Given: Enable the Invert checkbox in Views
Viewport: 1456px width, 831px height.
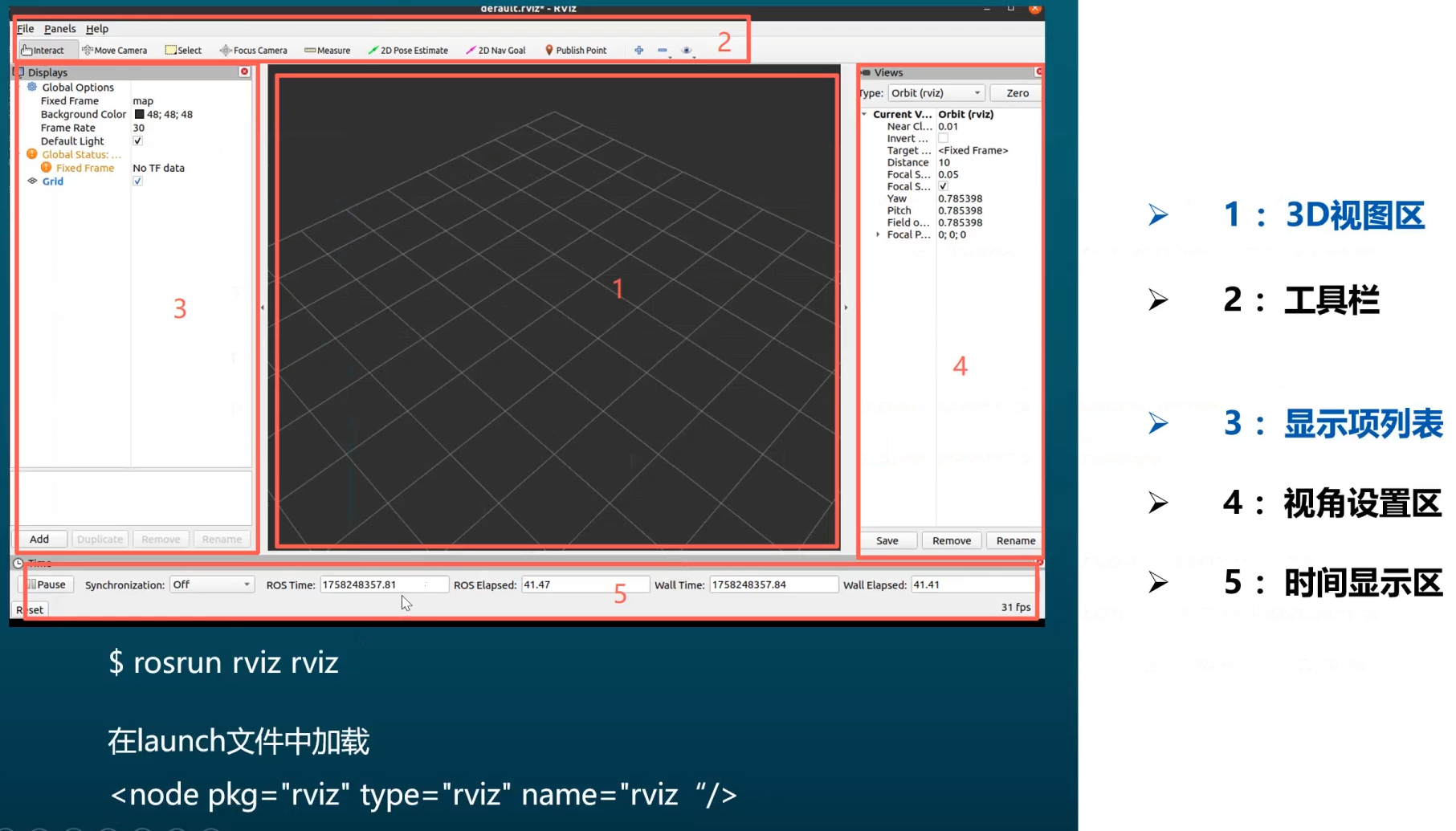Looking at the screenshot, I should tap(943, 138).
